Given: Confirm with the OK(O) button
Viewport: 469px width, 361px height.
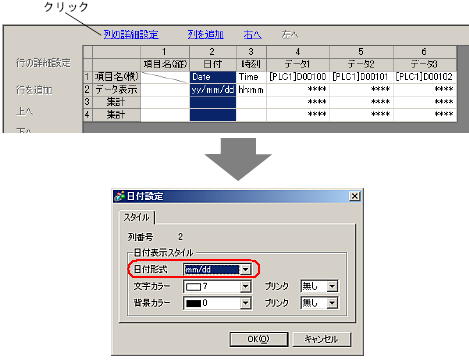Looking at the screenshot, I should (259, 339).
